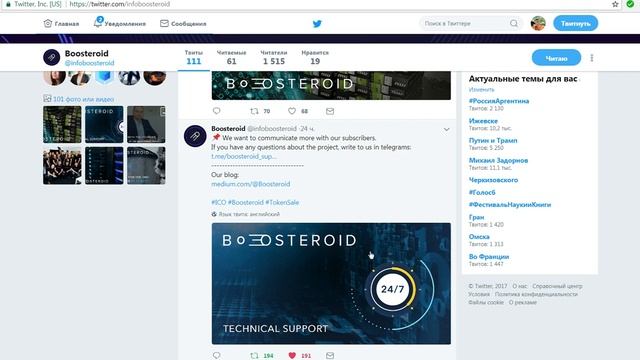Screen dimensions: 640x360
Task: Open the server racks media thumbnail
Action: coord(62,124)
